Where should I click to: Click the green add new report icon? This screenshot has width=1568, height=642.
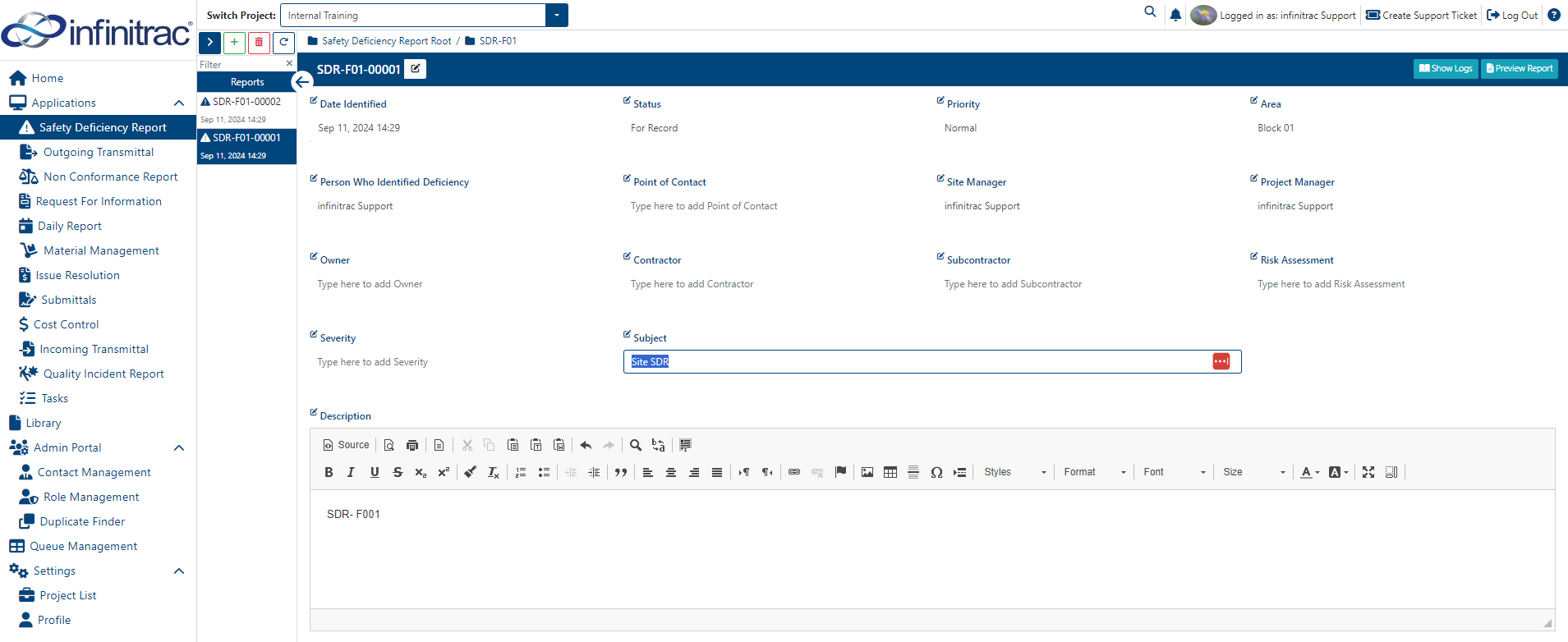click(234, 42)
